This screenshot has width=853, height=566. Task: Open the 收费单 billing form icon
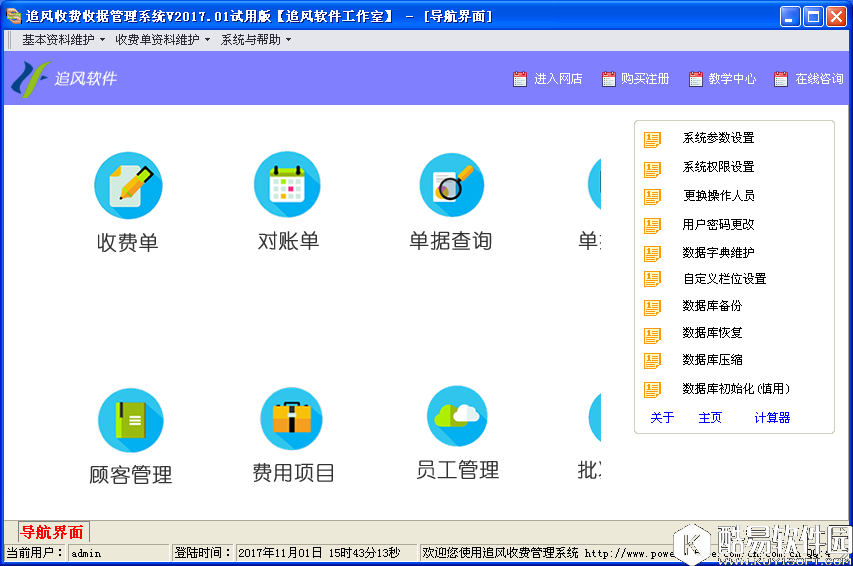128,186
